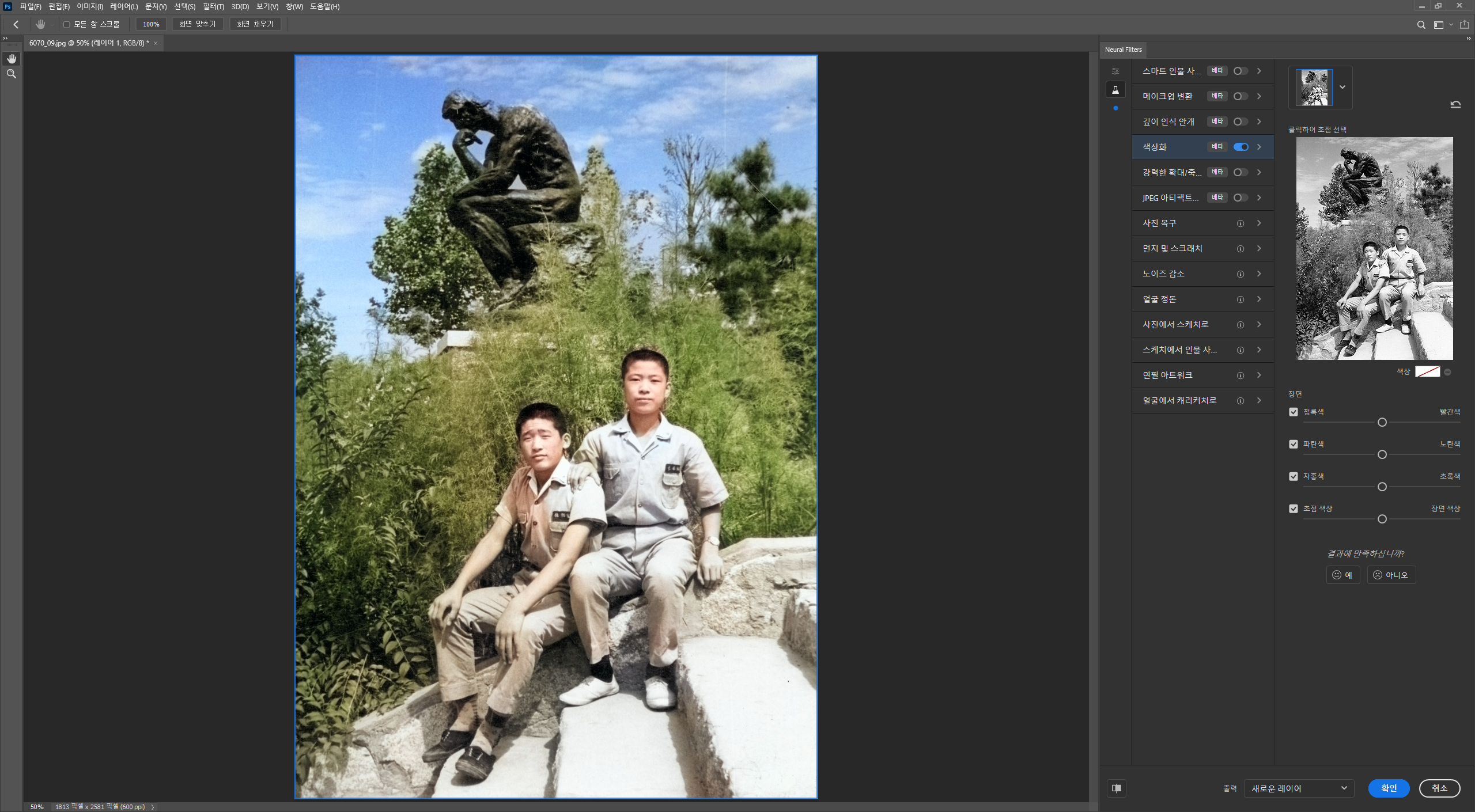Image resolution: width=1475 pixels, height=812 pixels.
Task: Toggle the before/after preview icon
Action: tap(1117, 788)
